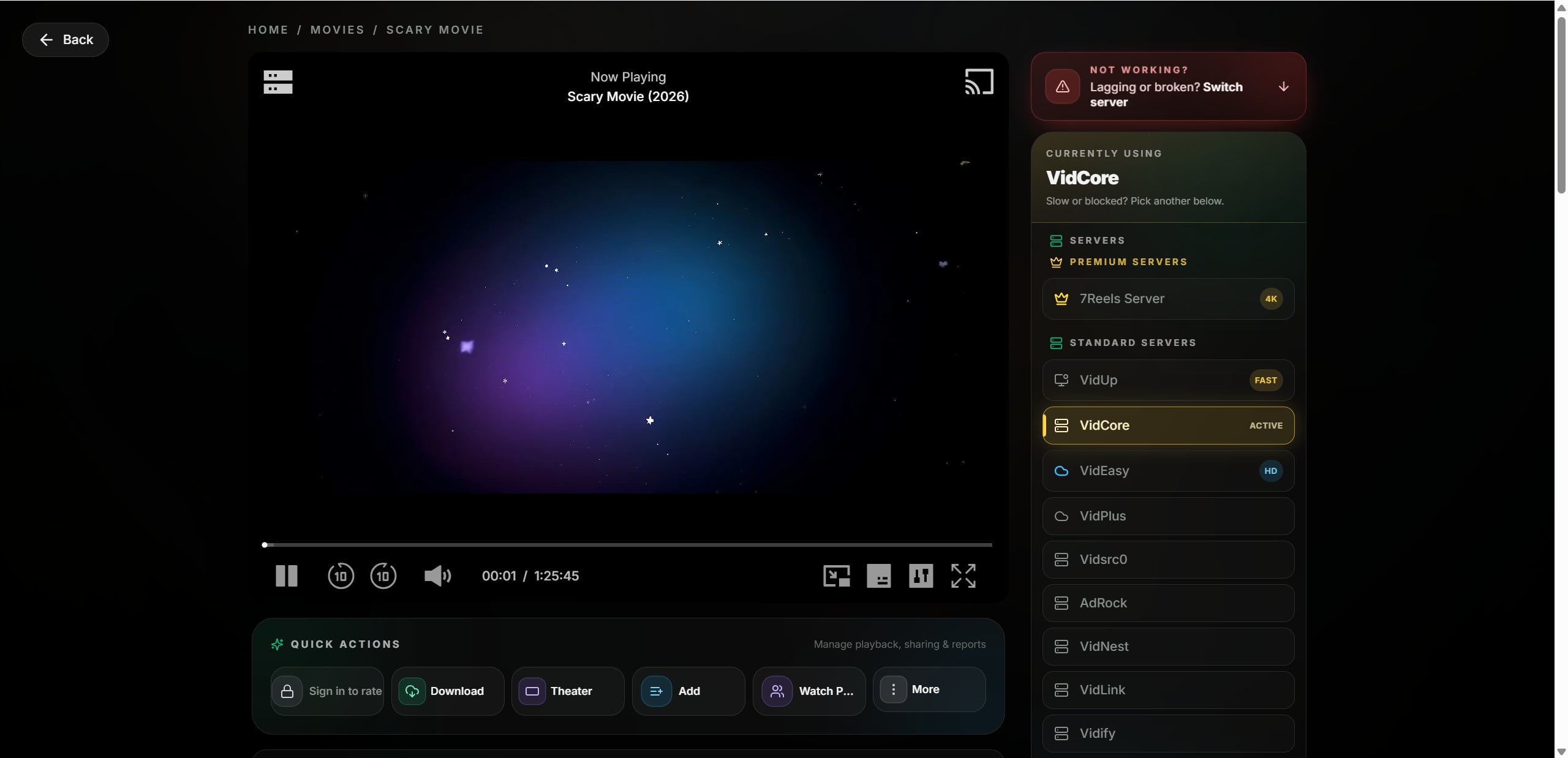Click the Download button
The height and width of the screenshot is (758, 1568).
pos(448,691)
